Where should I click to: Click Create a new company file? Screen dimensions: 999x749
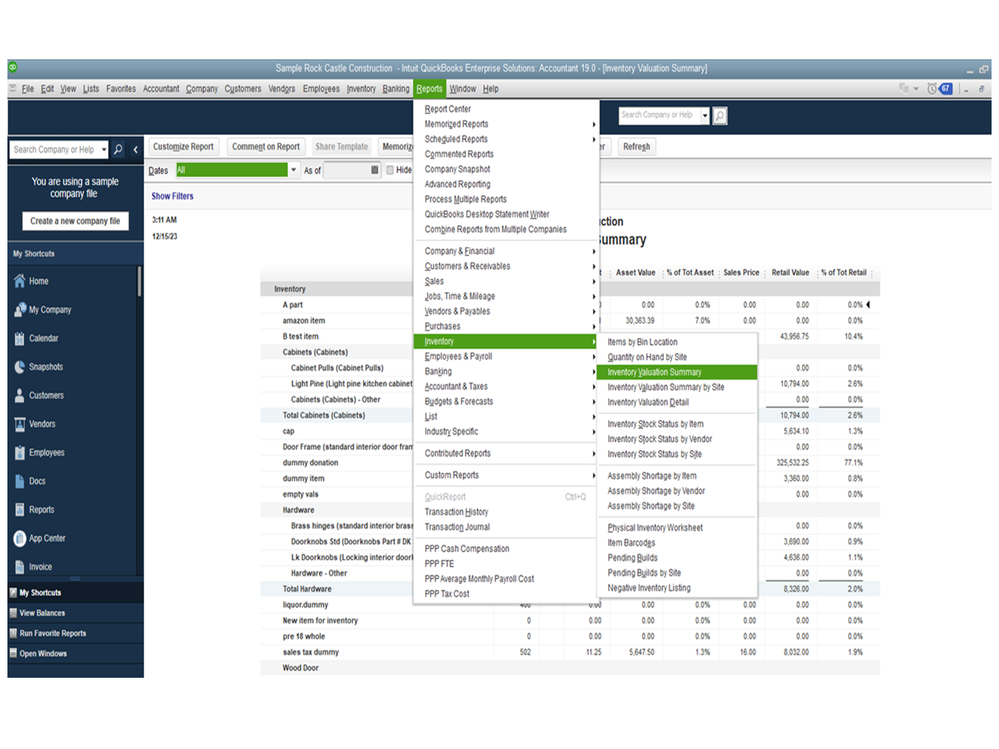[x=75, y=221]
